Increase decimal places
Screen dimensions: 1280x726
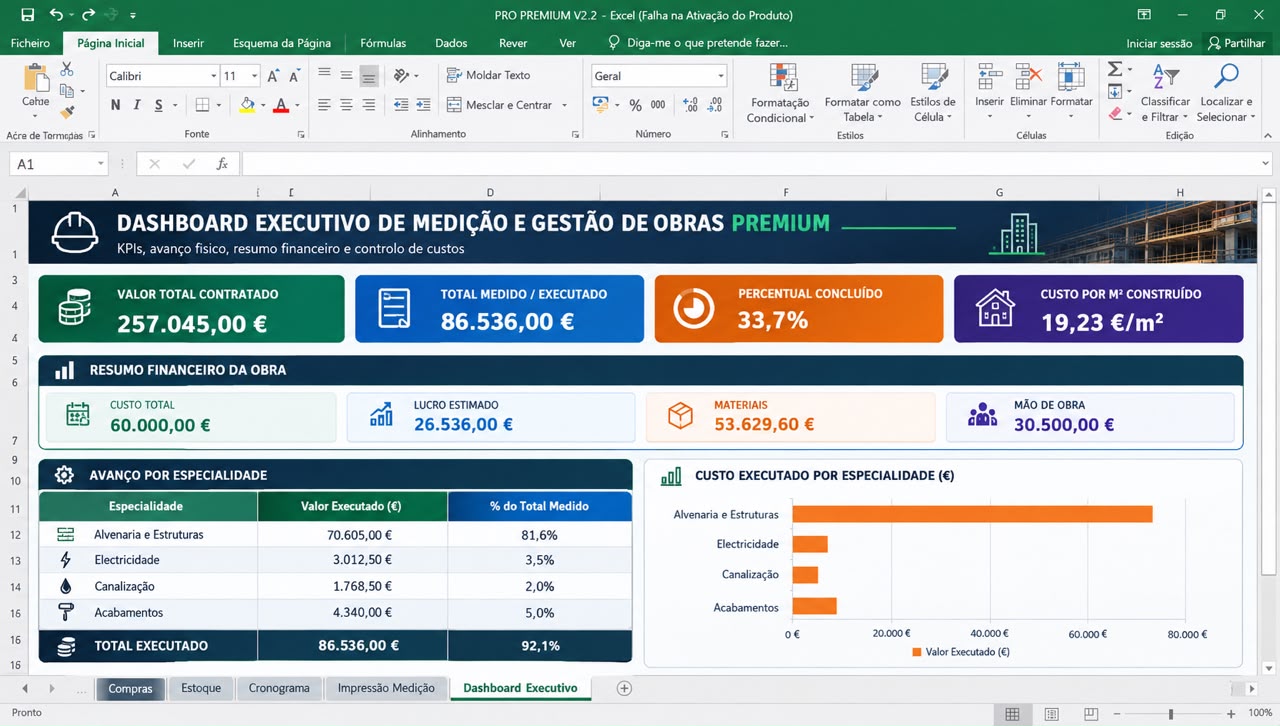point(690,105)
